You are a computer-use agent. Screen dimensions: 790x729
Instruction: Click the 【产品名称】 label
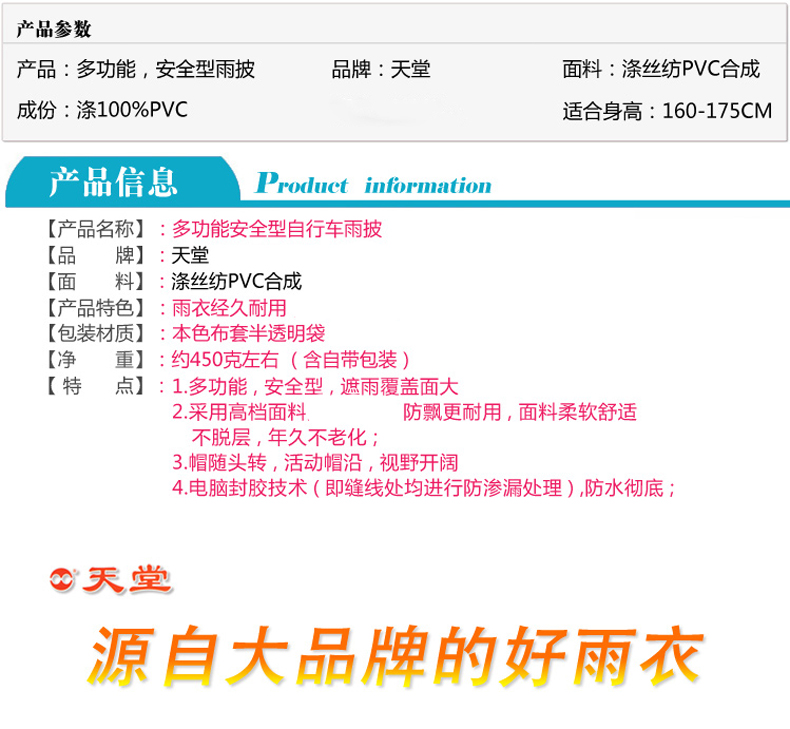[96, 229]
